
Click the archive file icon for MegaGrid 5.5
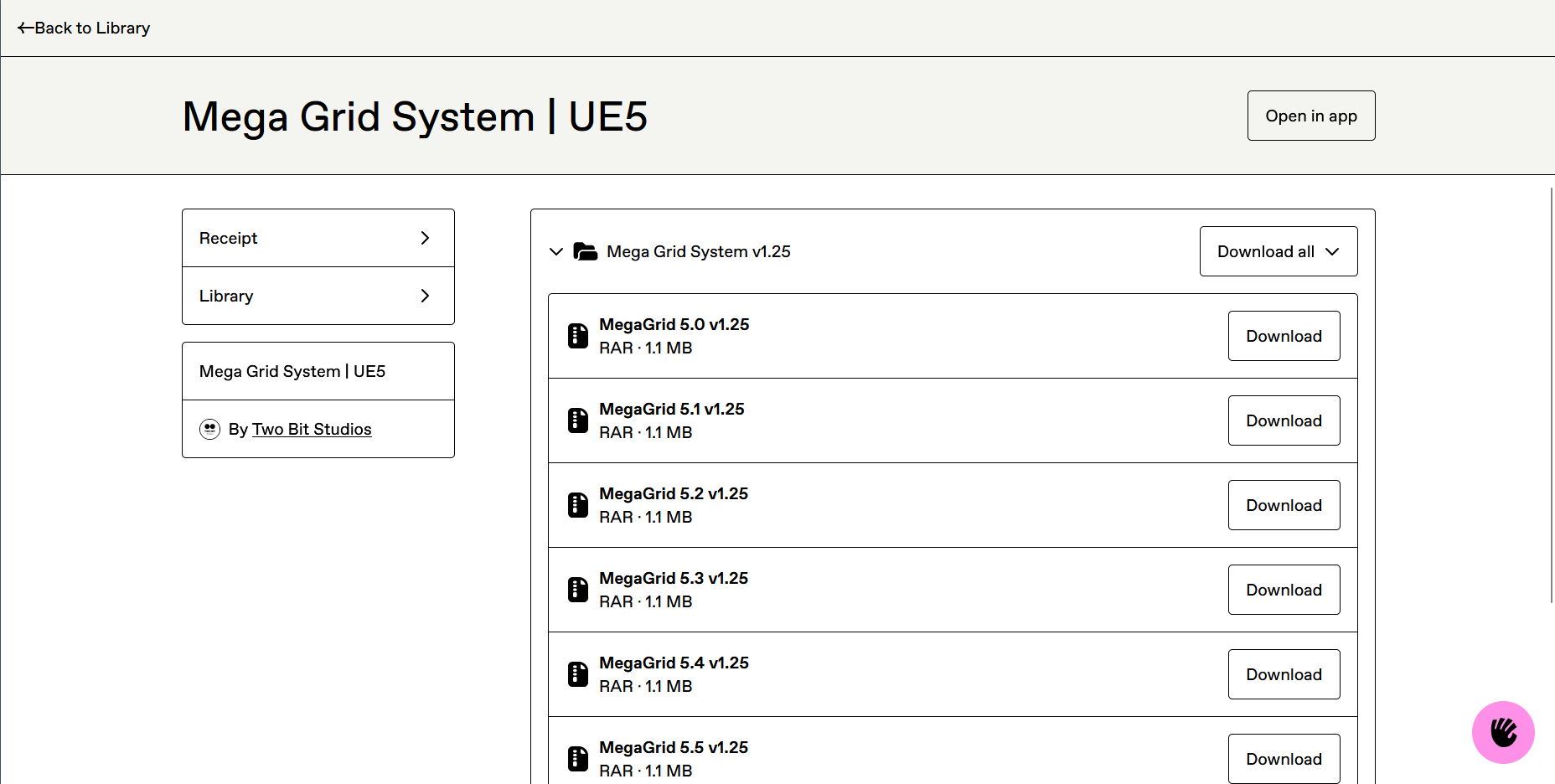click(578, 759)
